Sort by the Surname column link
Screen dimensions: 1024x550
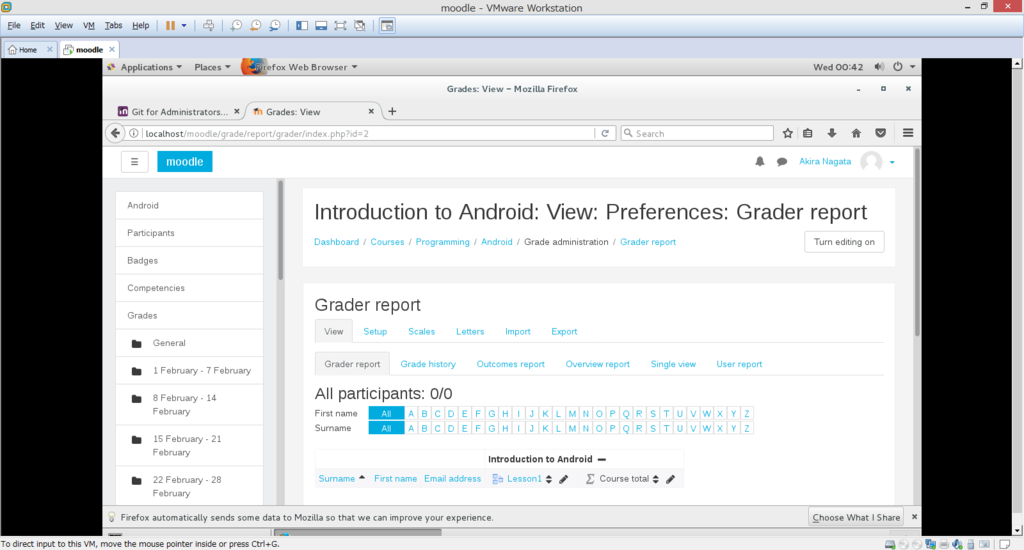click(336, 479)
